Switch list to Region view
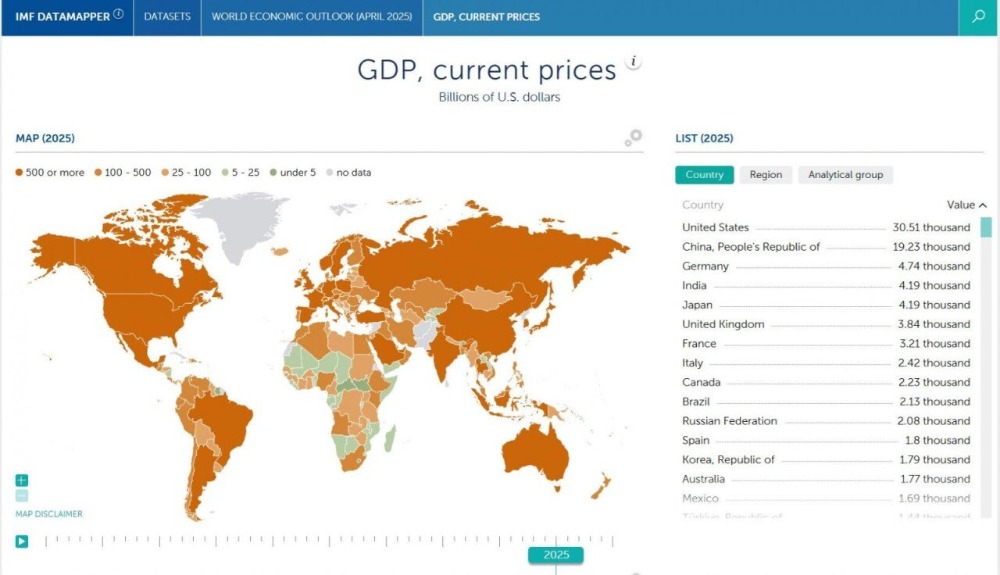This screenshot has width=1000, height=575. pos(765,175)
